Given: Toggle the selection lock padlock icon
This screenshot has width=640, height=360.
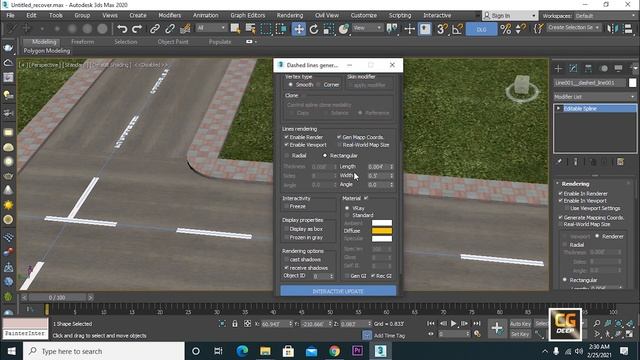Looking at the screenshot, I should [235, 324].
